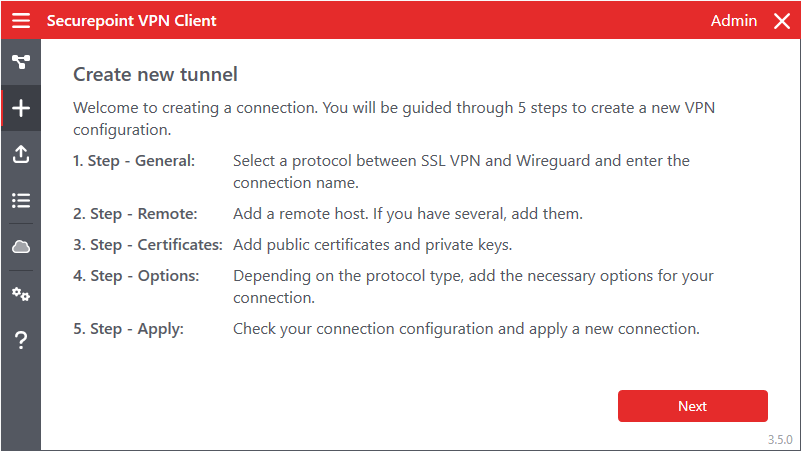Click the 1. Step - General label
Viewport: 801px width, 451px height.
point(134,160)
